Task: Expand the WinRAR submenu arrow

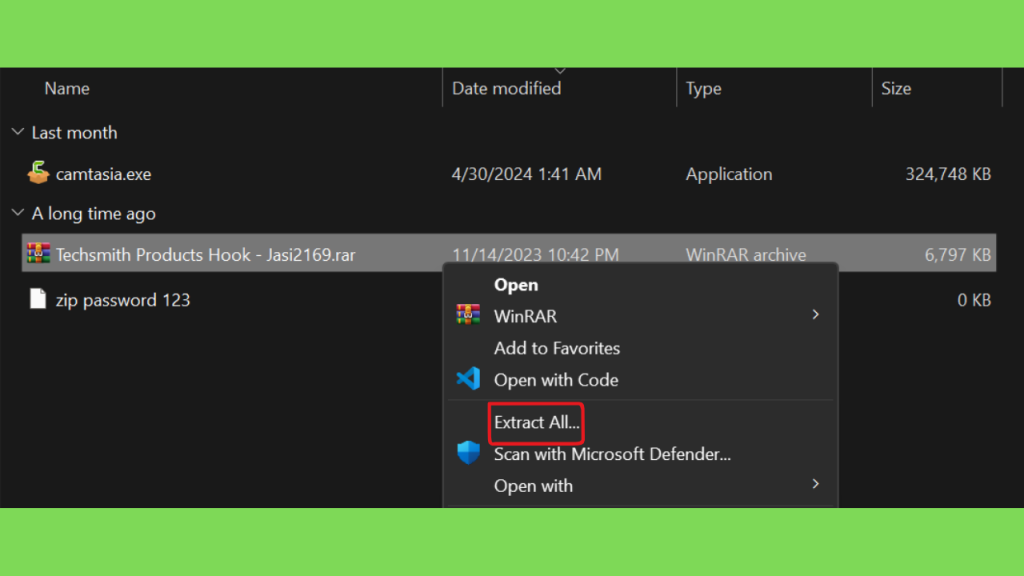Action: pyautogui.click(x=815, y=315)
